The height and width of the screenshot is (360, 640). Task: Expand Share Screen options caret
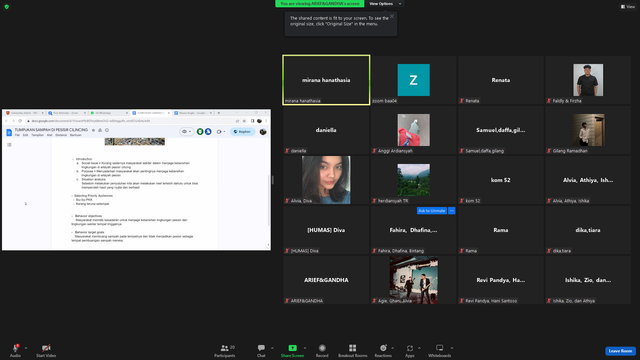click(x=304, y=348)
